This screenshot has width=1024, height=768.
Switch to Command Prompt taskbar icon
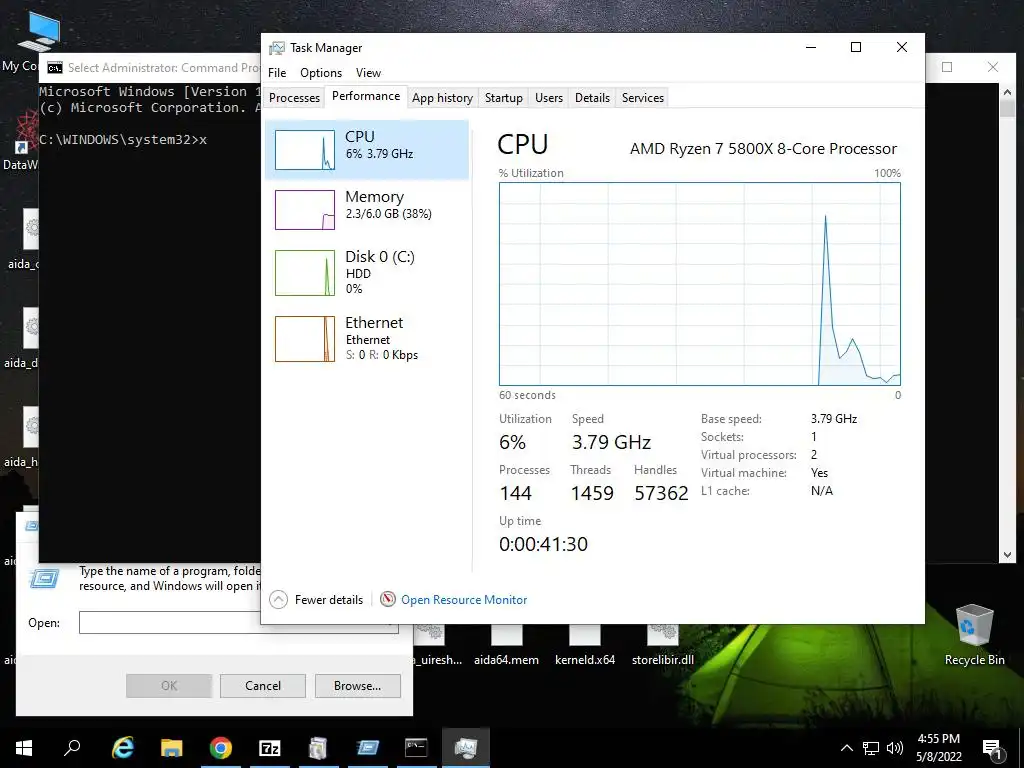point(416,748)
